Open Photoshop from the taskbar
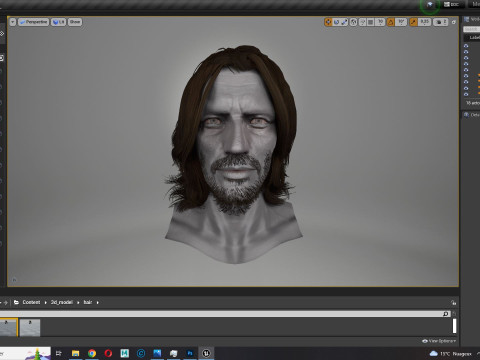Image resolution: width=480 pixels, height=360 pixels. 190,353
